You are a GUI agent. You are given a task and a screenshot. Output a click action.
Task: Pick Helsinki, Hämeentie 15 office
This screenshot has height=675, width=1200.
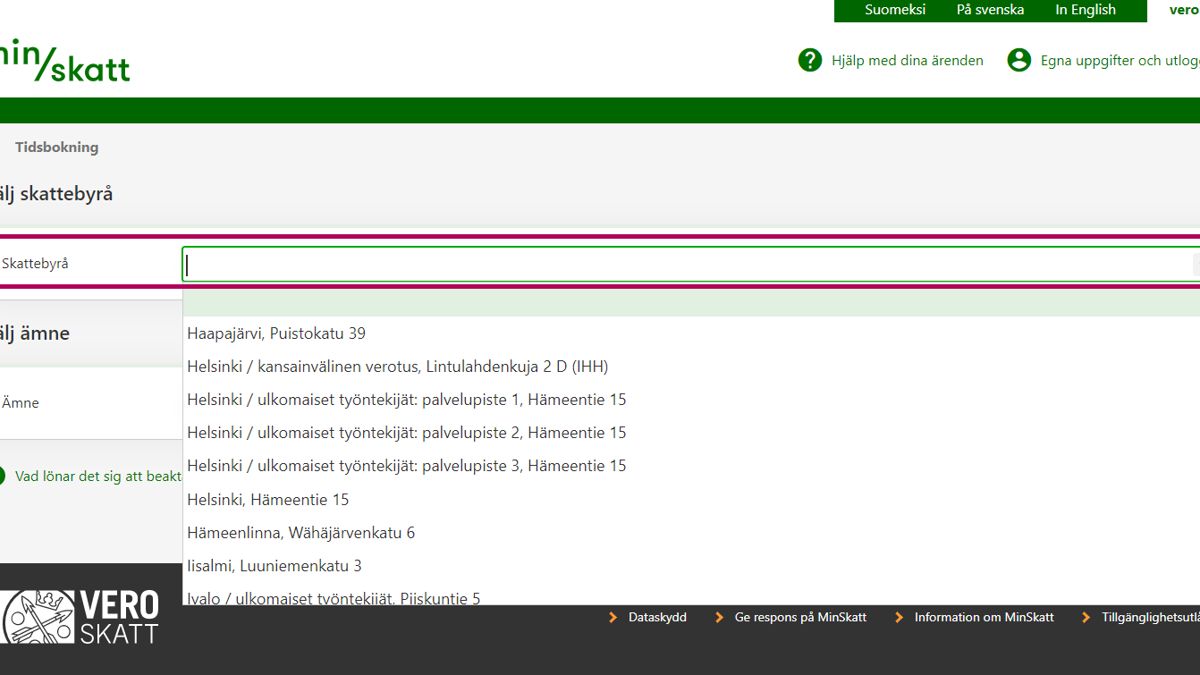click(268, 499)
